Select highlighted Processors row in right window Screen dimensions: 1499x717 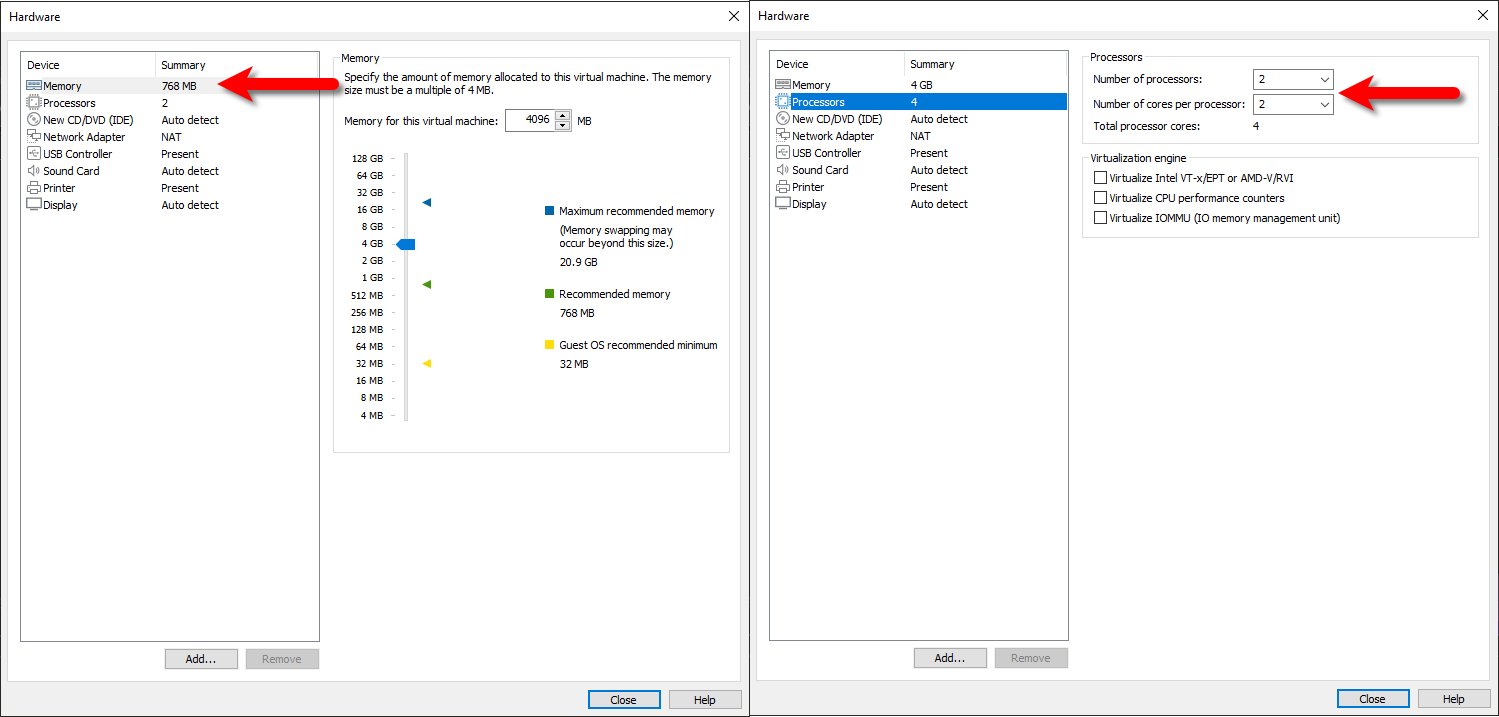click(919, 102)
